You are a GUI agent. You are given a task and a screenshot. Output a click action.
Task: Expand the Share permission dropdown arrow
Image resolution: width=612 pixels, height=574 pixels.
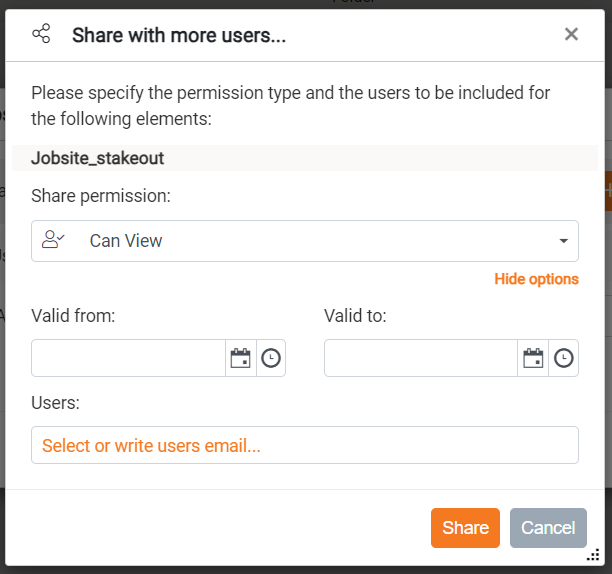[x=564, y=241]
